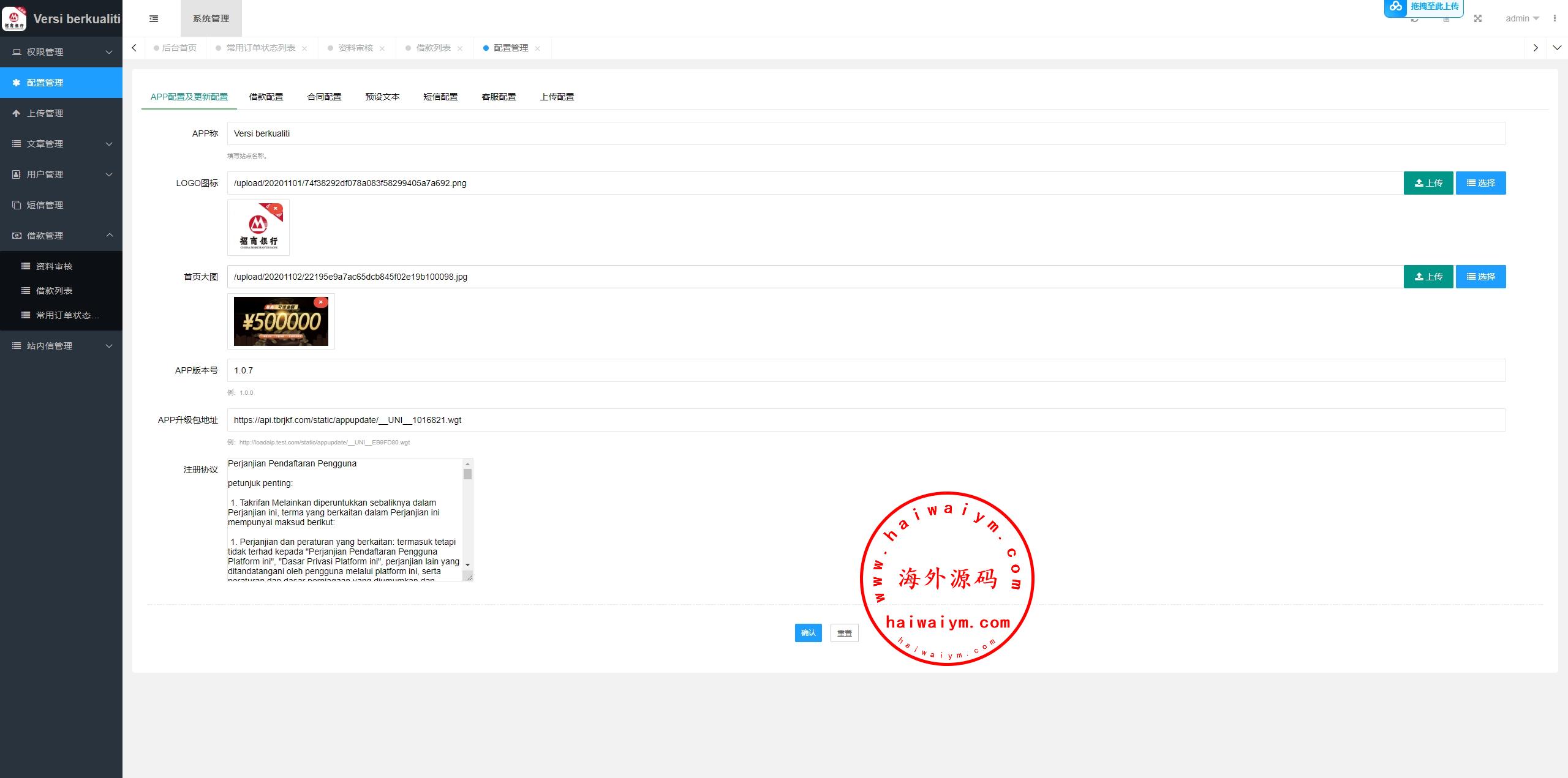This screenshot has height=778, width=1568.
Task: Click the Baidu cloud upload icon
Action: [1395, 7]
